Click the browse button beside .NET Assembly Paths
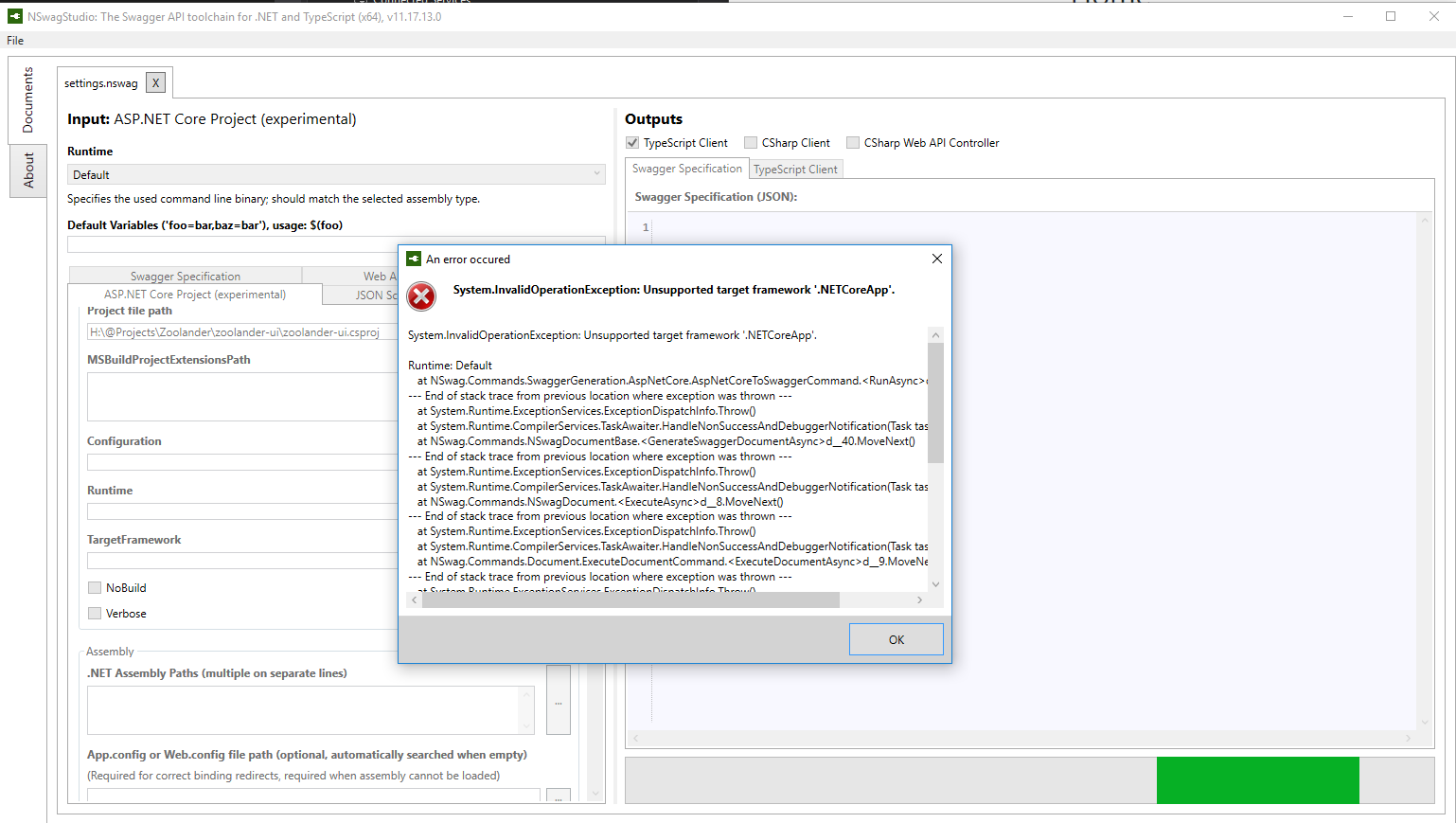Screen dimensions: 1456x823 [x=558, y=701]
